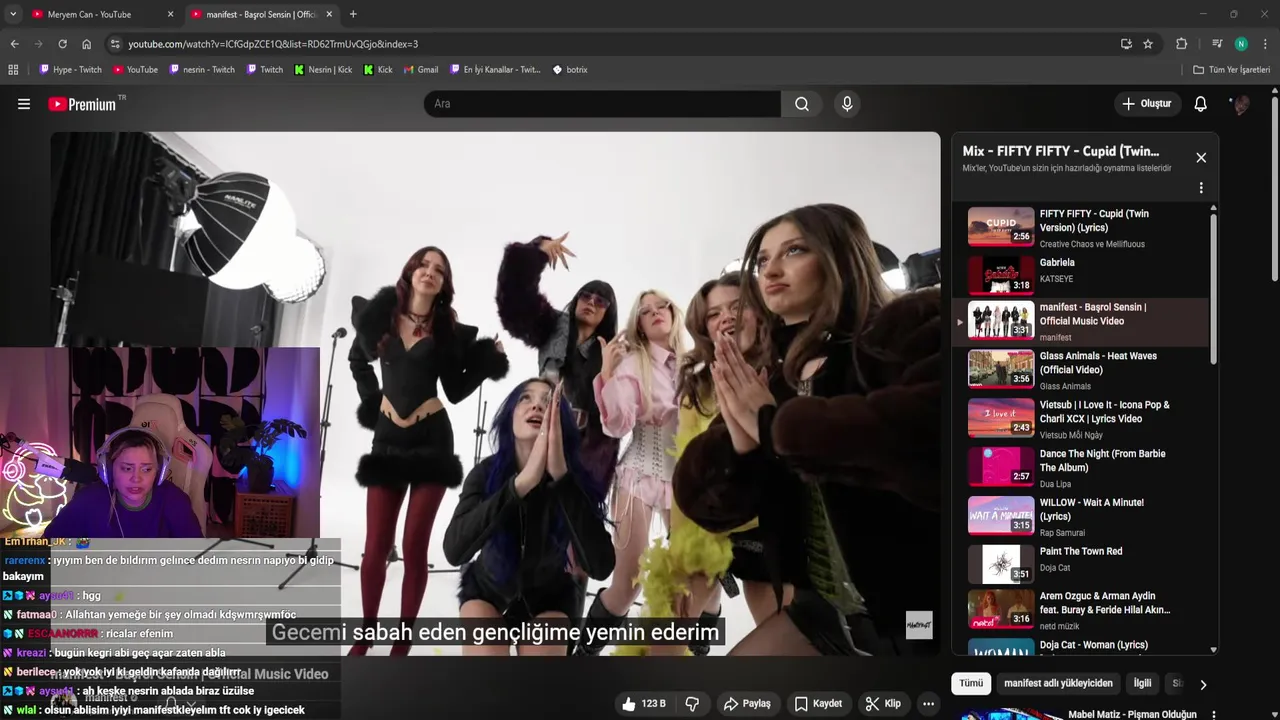Open the Twitch bookmark
The image size is (1280, 720).
(264, 70)
